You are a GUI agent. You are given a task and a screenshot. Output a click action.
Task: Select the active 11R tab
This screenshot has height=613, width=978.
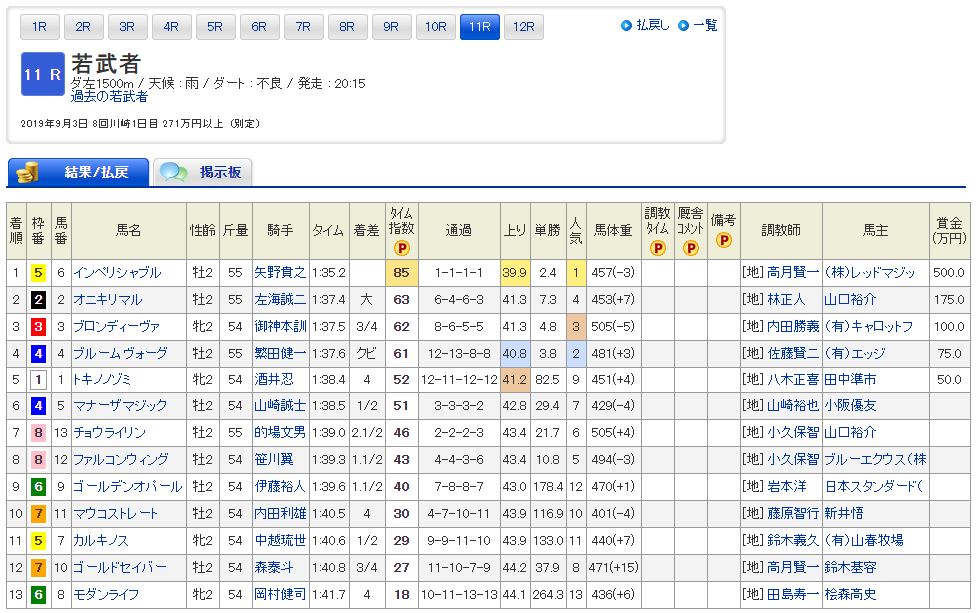point(480,27)
